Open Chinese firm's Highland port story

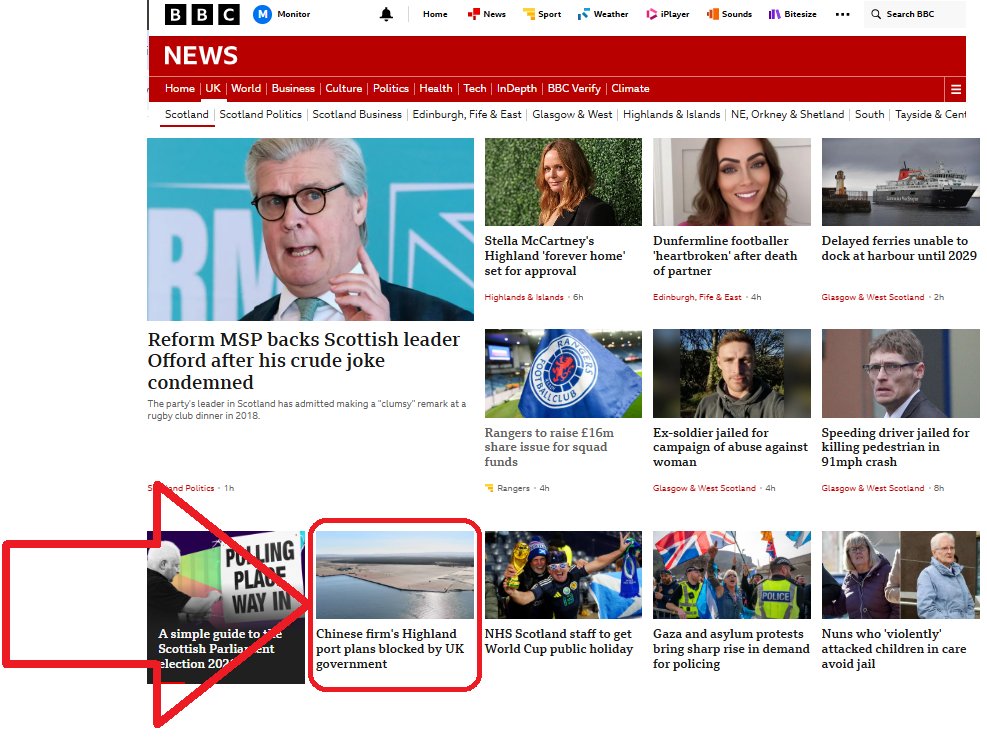tap(390, 648)
